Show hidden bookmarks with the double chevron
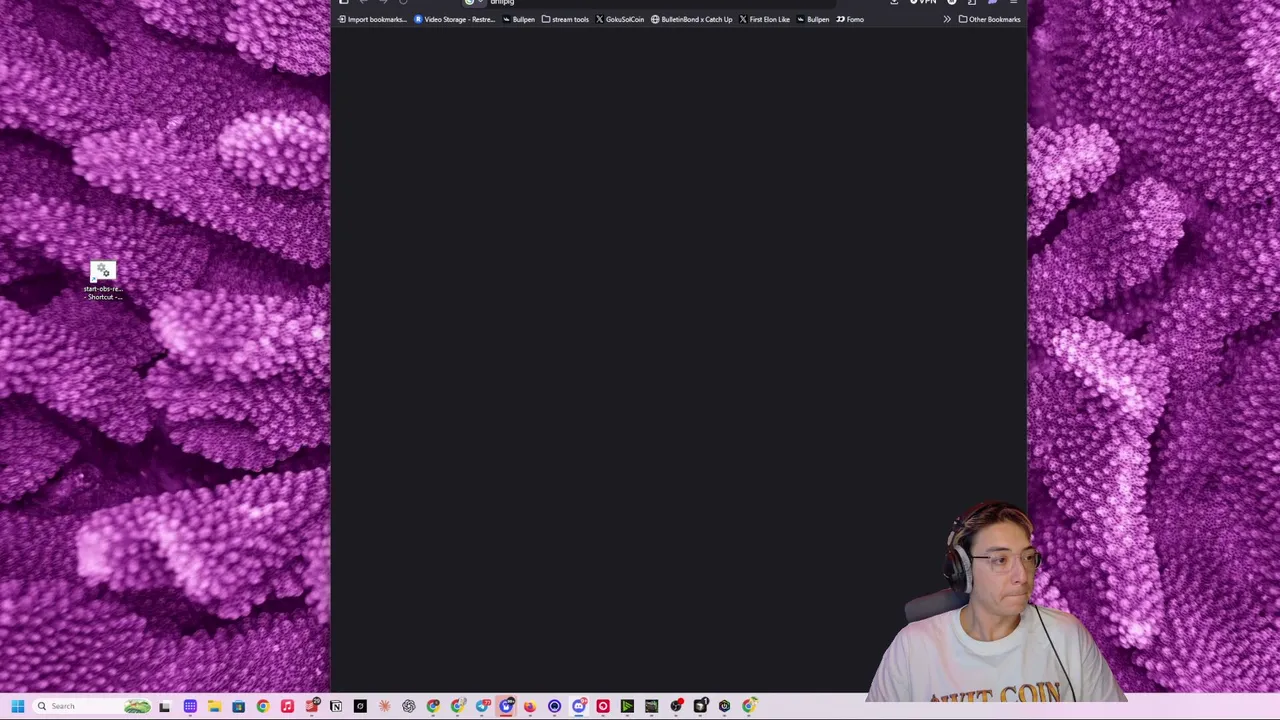The width and height of the screenshot is (1280, 720). click(947, 19)
